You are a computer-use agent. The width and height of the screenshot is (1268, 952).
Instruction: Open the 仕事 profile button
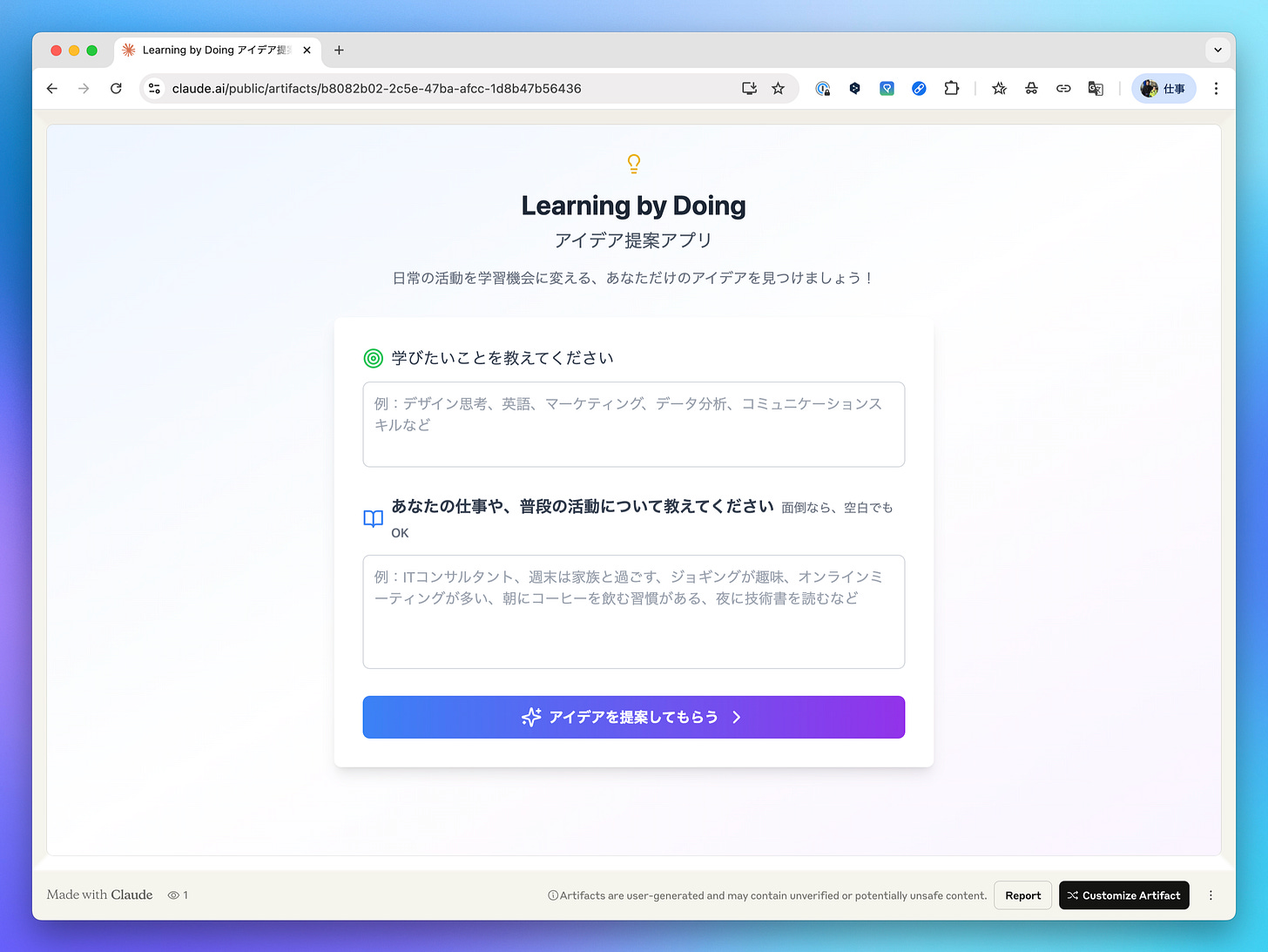click(1163, 88)
